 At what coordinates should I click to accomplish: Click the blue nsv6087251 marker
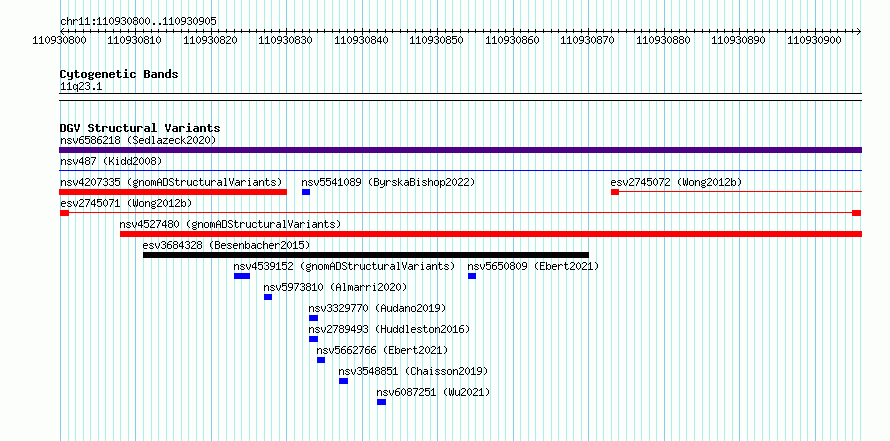point(381,402)
